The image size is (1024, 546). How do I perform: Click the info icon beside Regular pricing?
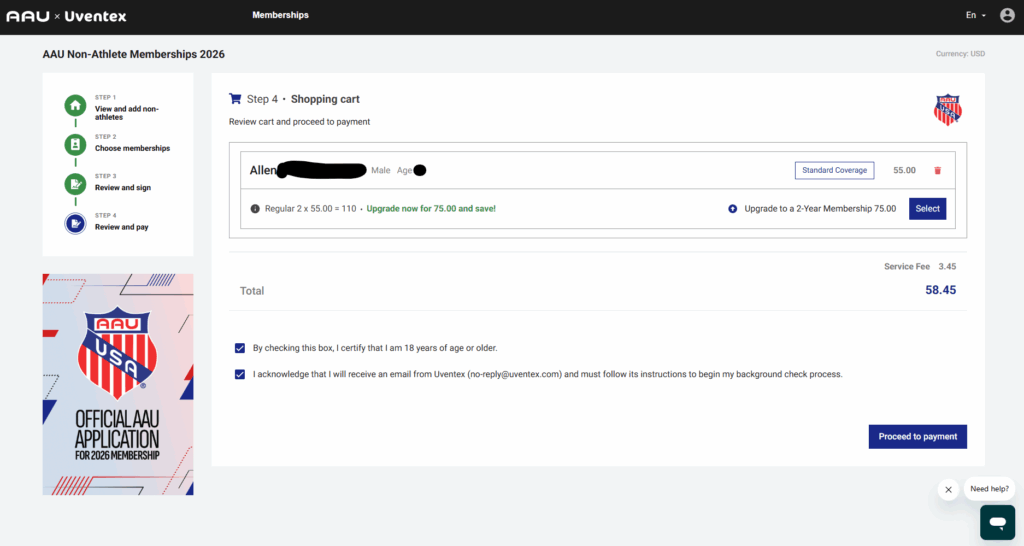255,209
